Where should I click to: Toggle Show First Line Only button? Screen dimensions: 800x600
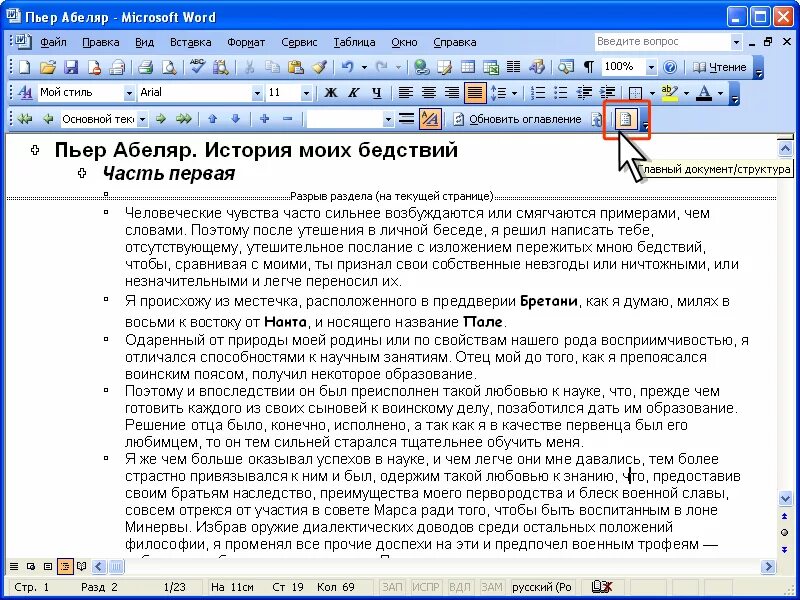(406, 119)
